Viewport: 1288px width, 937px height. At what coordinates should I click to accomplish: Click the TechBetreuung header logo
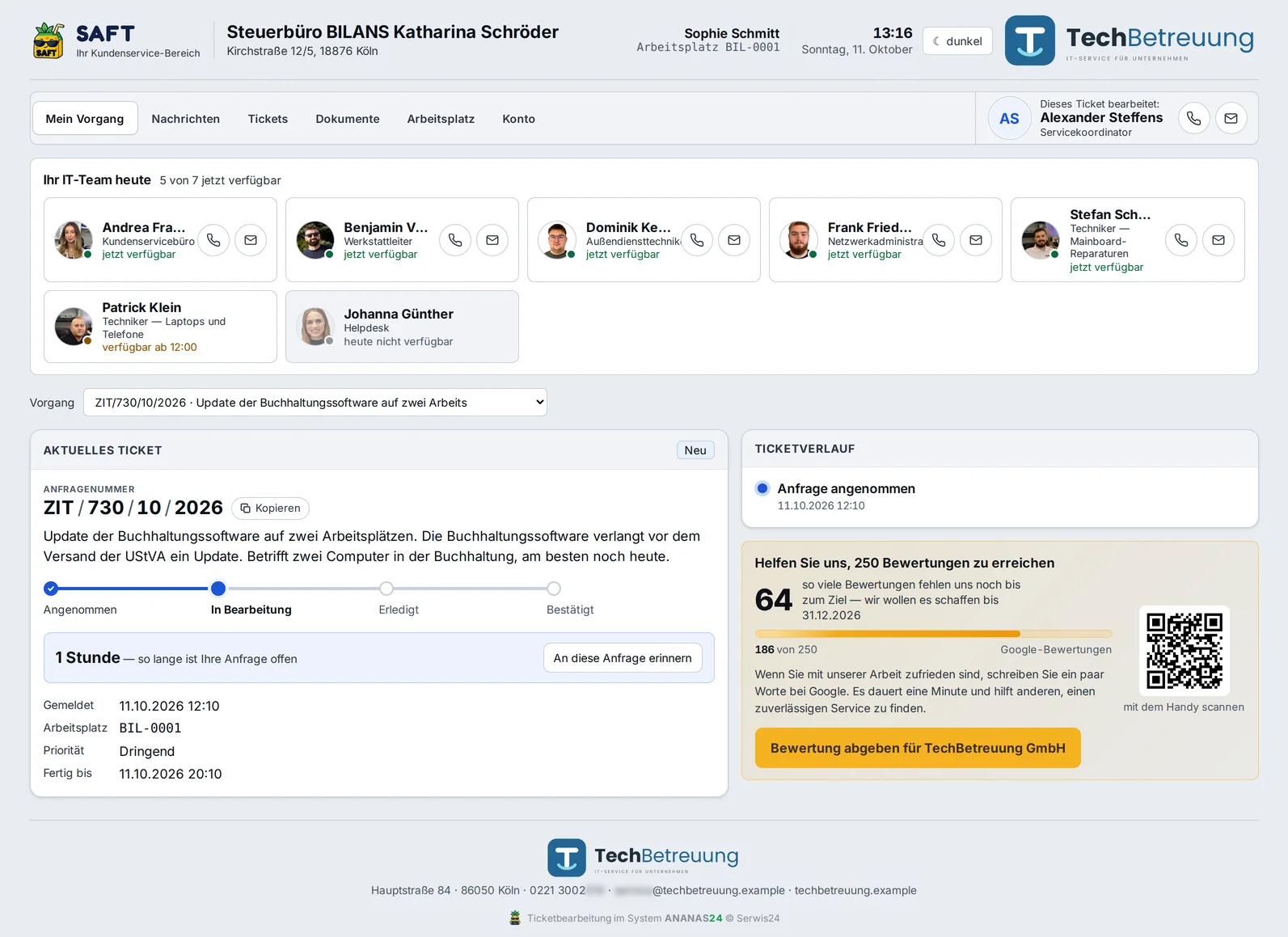[x=1130, y=40]
